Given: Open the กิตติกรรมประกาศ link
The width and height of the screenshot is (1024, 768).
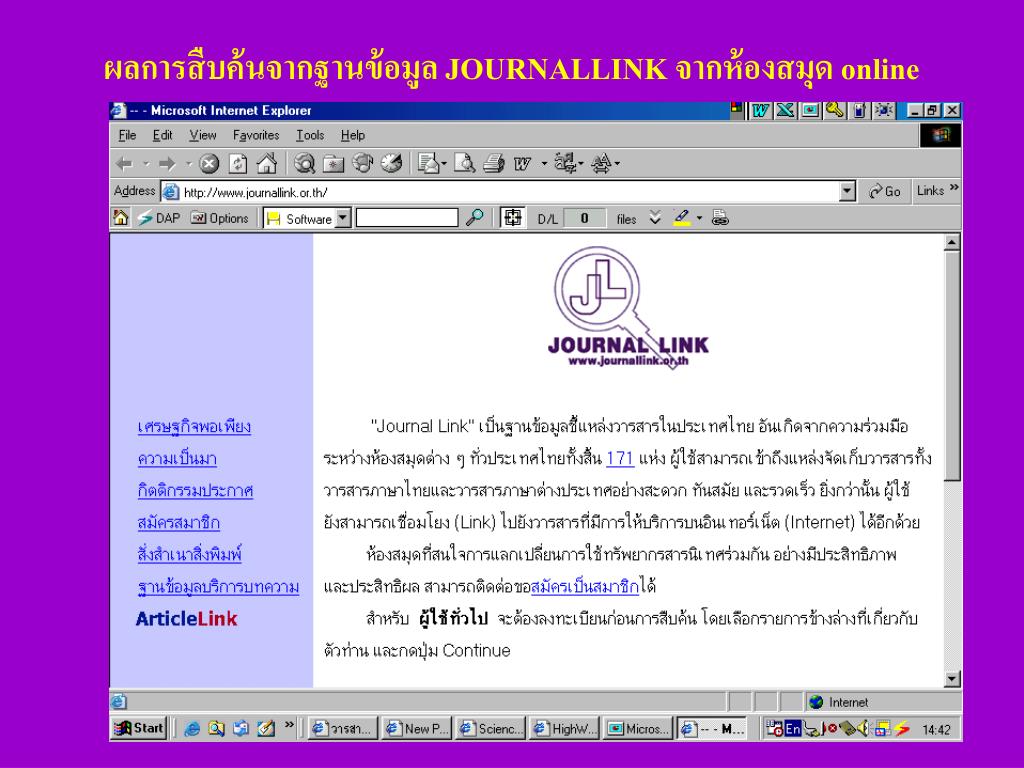Looking at the screenshot, I should pos(195,491).
